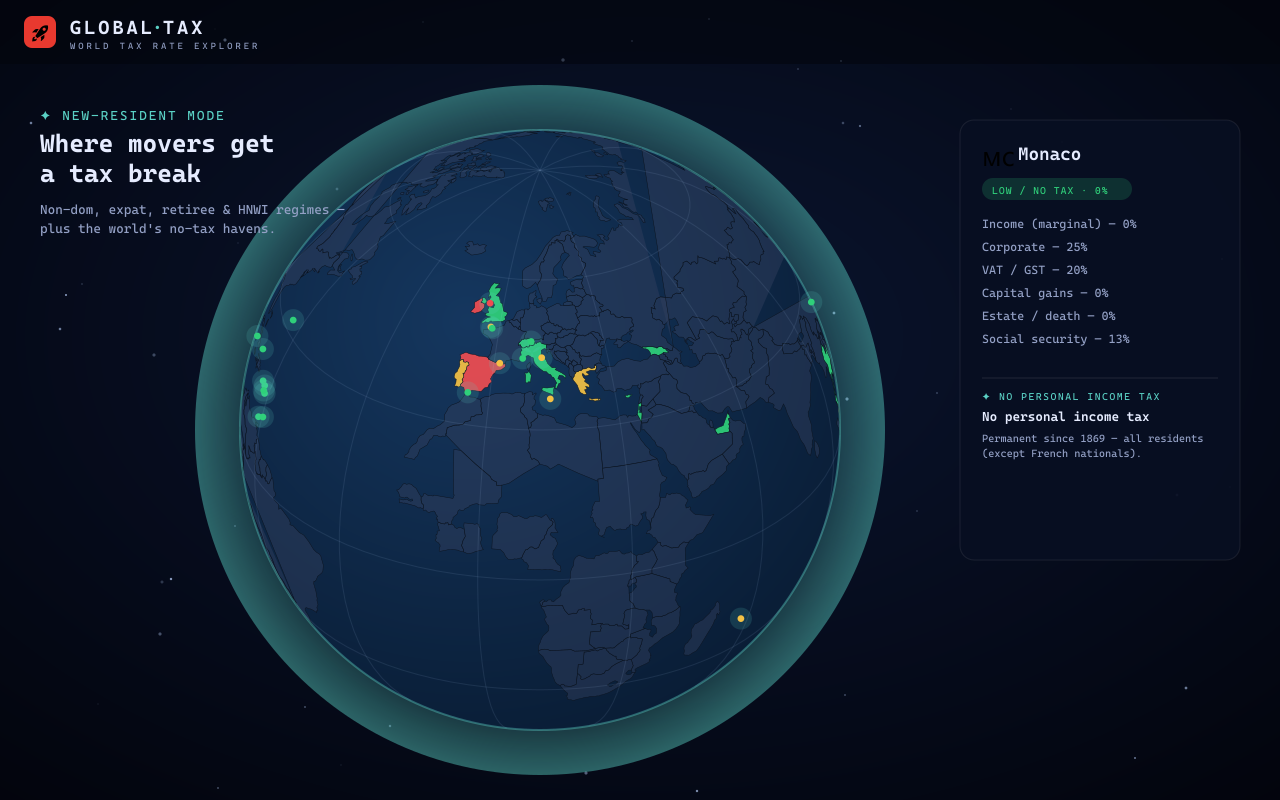This screenshot has height=800, width=1280.
Task: Click the yellow Andorra marker at Spain's northeast
Action: tap(500, 363)
